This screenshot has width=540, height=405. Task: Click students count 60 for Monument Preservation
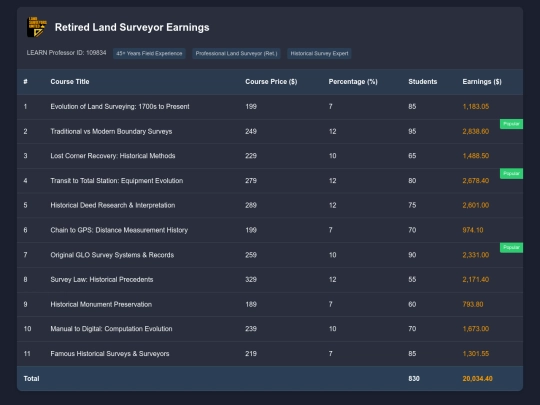click(x=412, y=304)
